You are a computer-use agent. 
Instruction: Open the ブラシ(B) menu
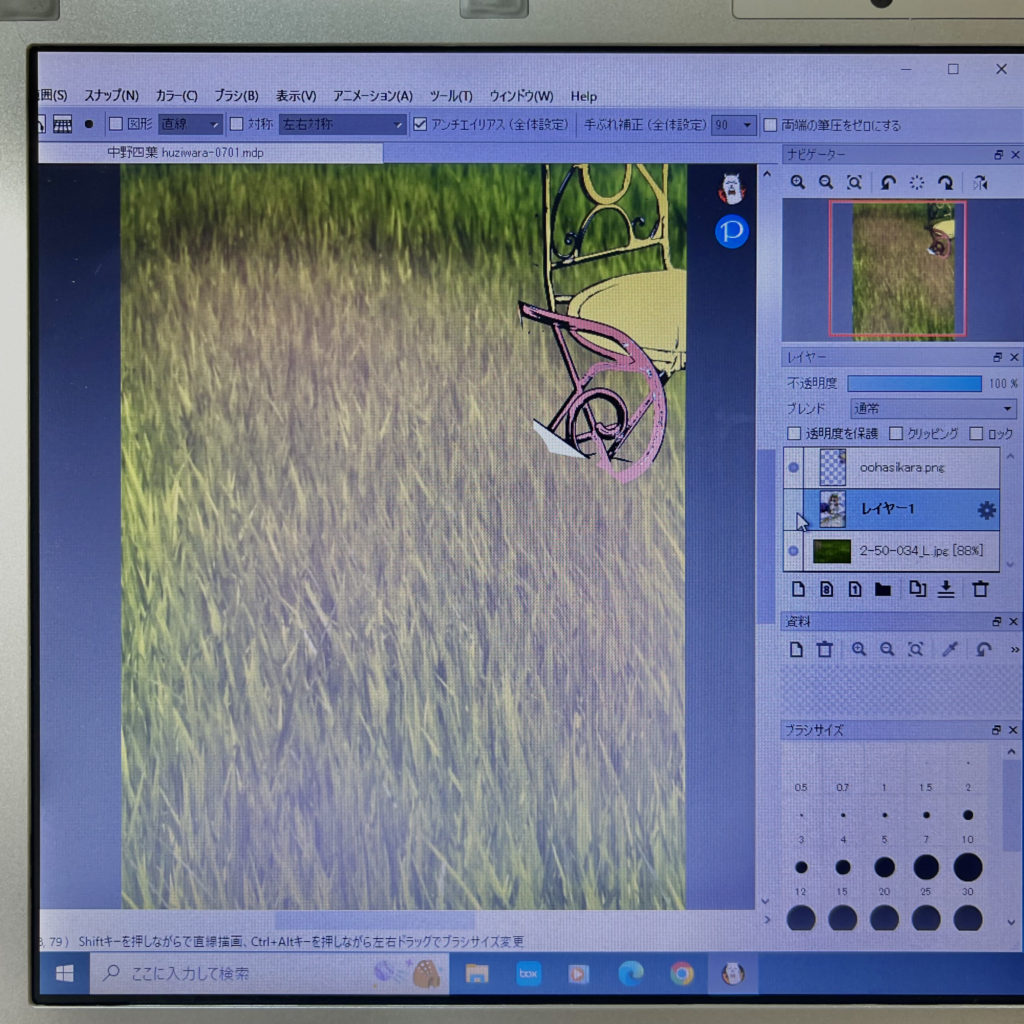click(236, 96)
